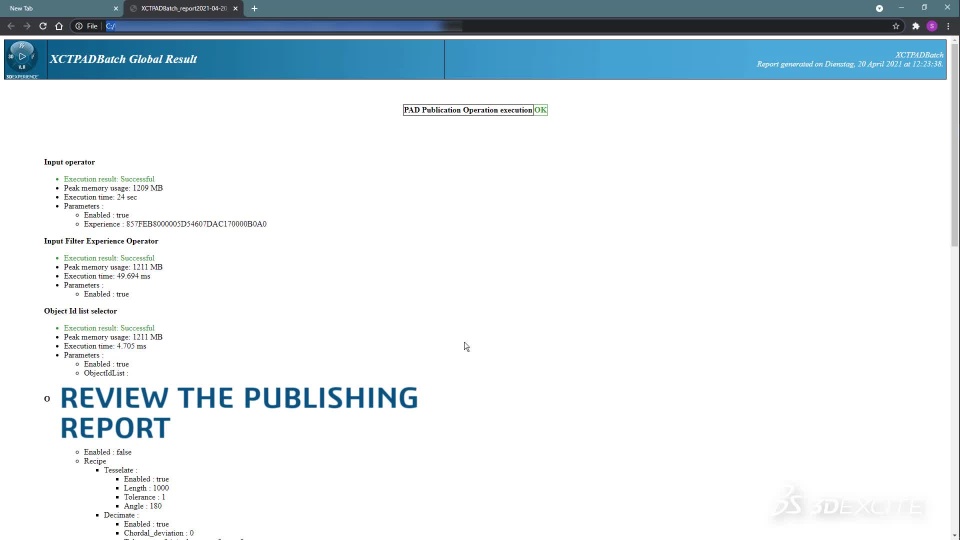Close the XCTPADBatch_report tab
The image size is (960, 540).
[x=235, y=9]
